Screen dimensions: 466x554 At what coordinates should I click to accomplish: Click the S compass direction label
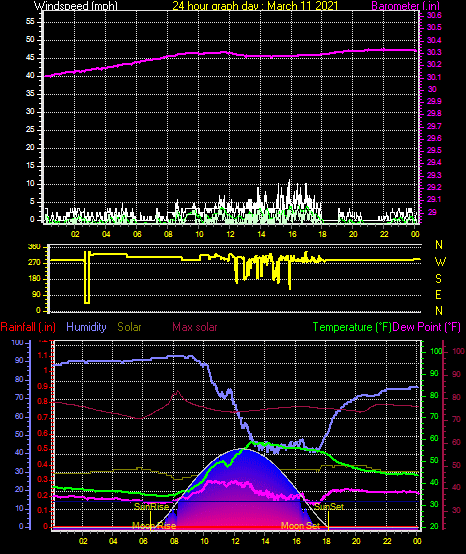[x=438, y=279]
